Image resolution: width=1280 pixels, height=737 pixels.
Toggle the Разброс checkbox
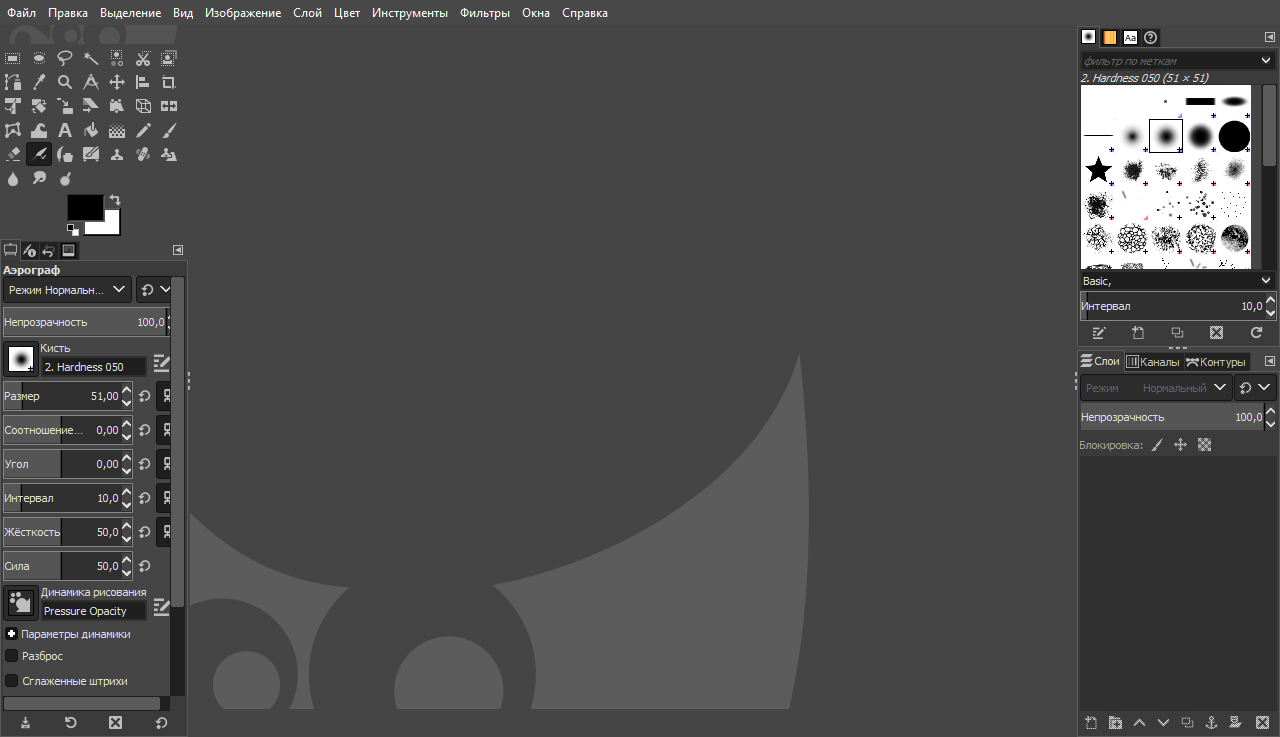tap(12, 656)
